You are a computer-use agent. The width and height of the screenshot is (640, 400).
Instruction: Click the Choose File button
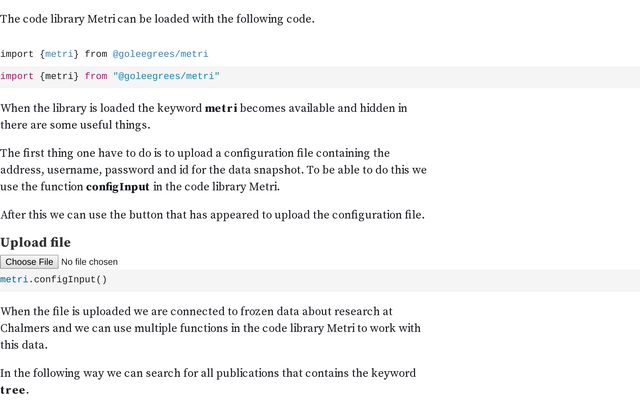[x=29, y=262]
